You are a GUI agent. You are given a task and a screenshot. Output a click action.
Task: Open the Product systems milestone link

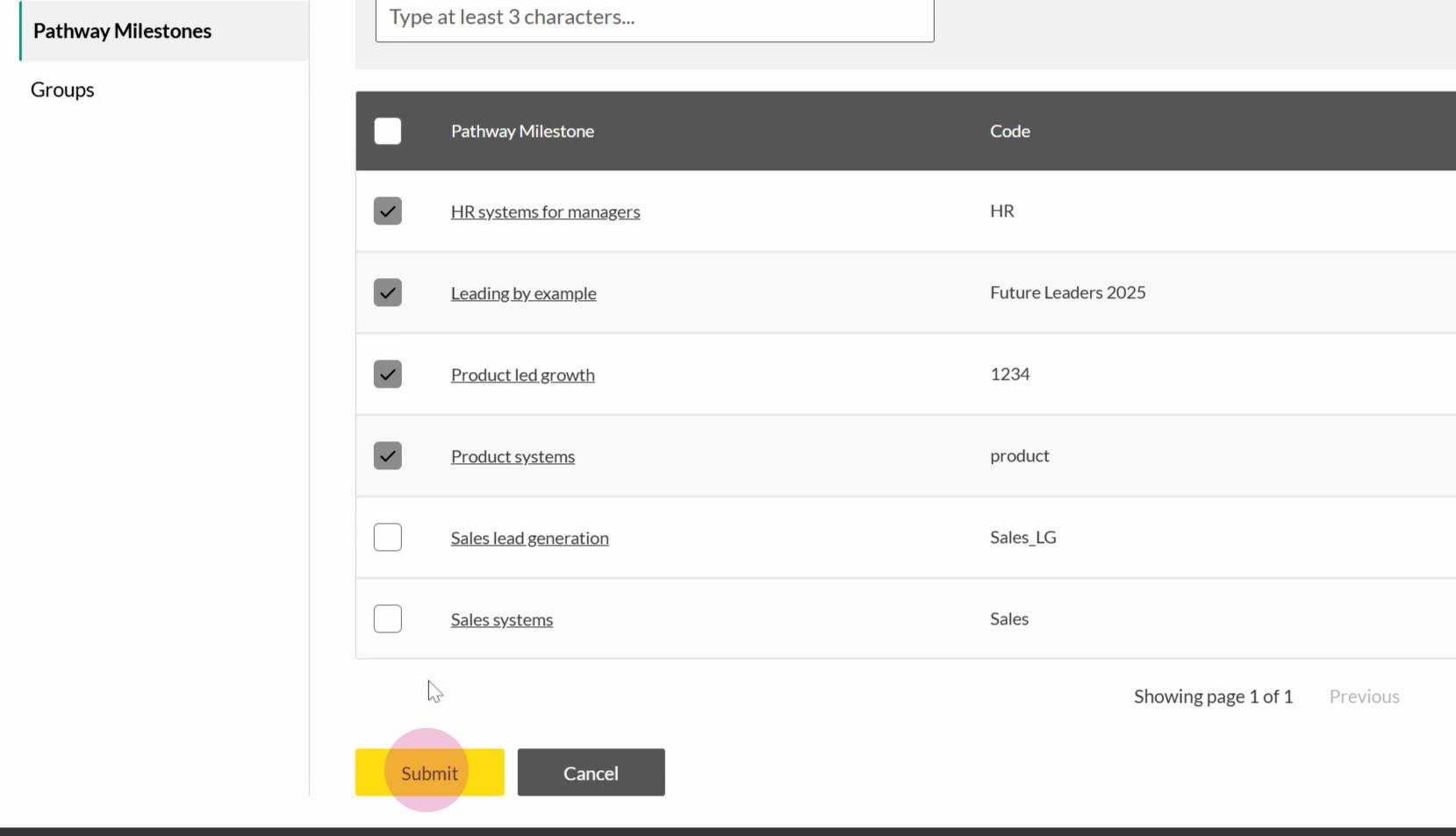click(513, 456)
